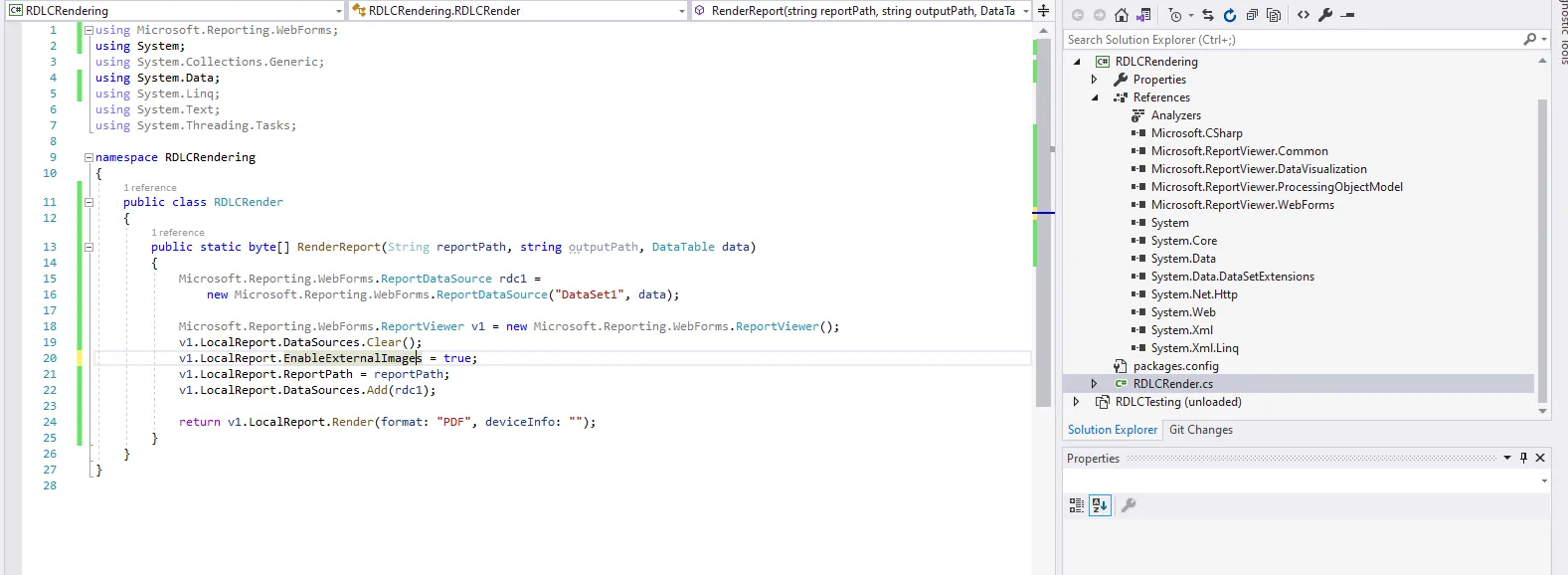Select RDLCRender.cs in Solution Explorer
The width and height of the screenshot is (1568, 575).
[1173, 384]
